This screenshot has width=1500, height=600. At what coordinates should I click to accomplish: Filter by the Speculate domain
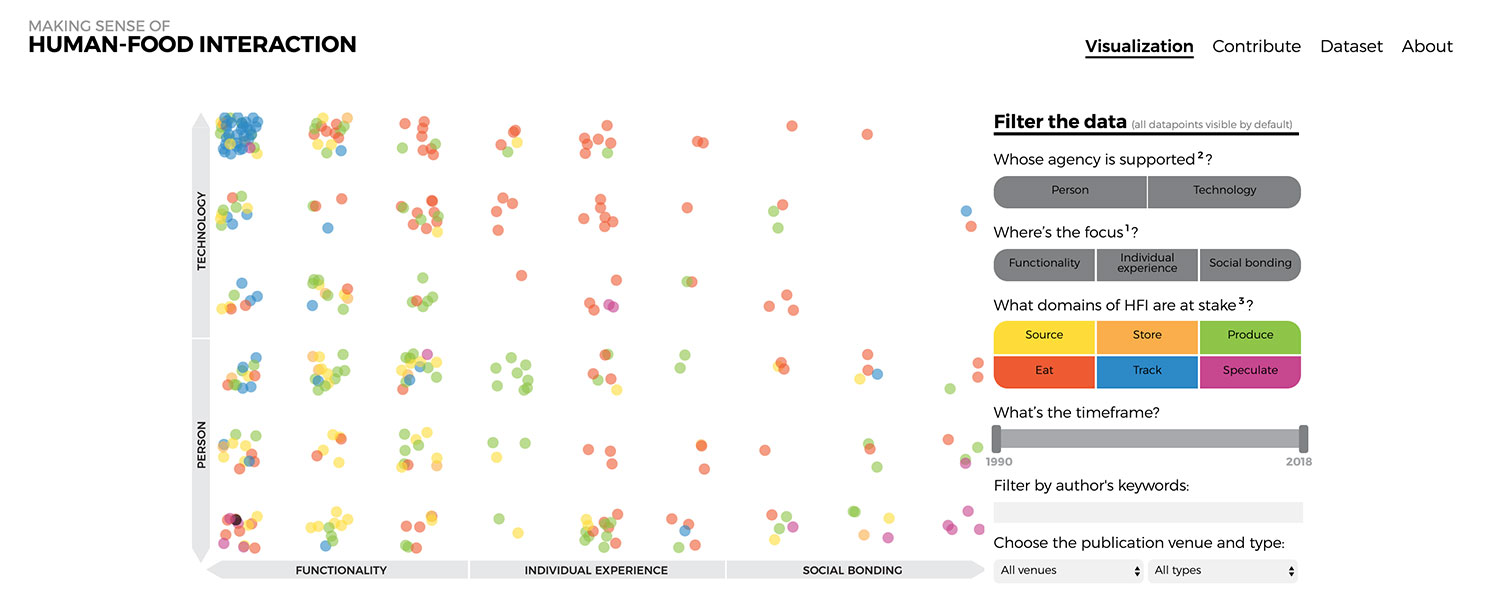(x=1250, y=371)
